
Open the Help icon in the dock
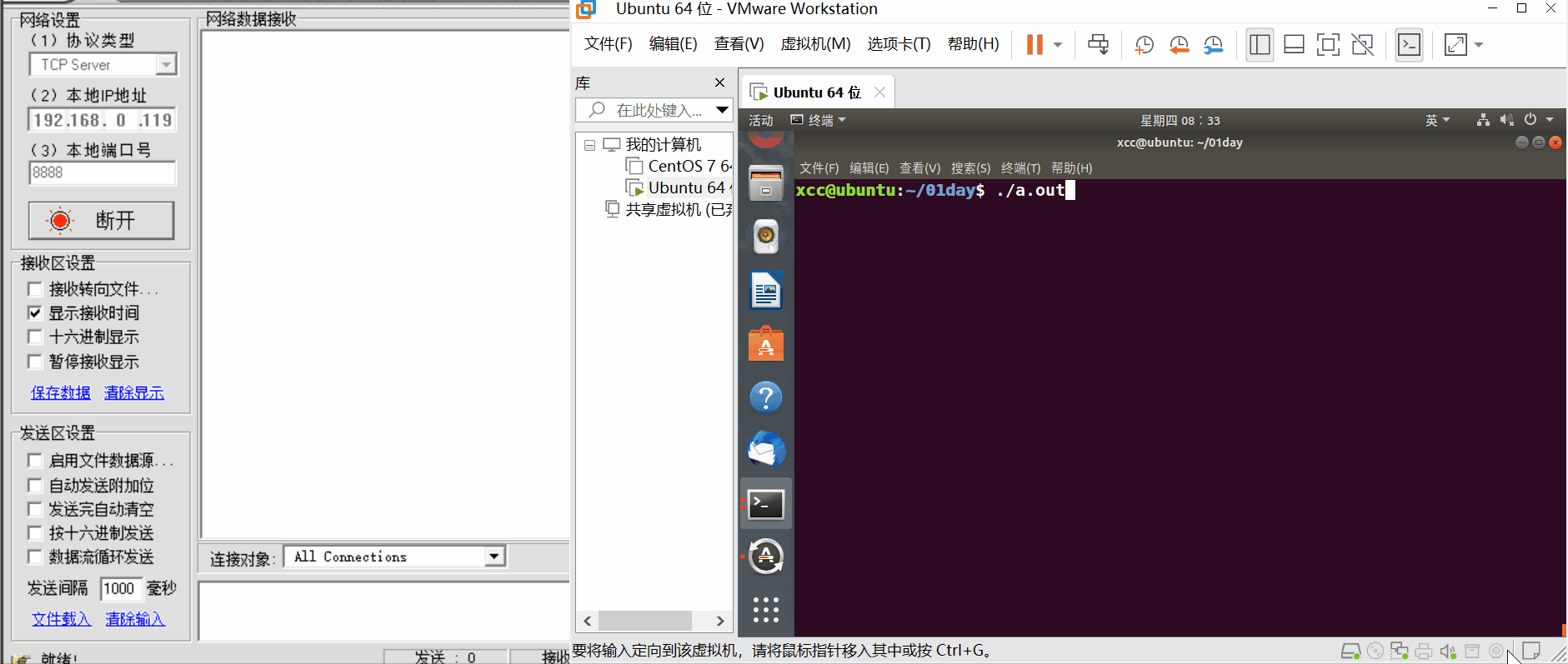pyautogui.click(x=766, y=397)
